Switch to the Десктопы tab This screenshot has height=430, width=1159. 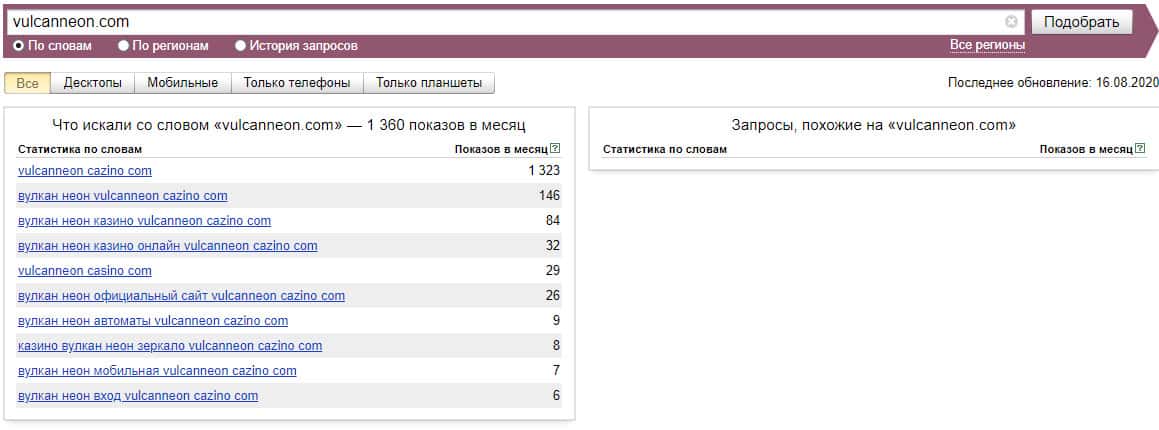pyautogui.click(x=92, y=83)
